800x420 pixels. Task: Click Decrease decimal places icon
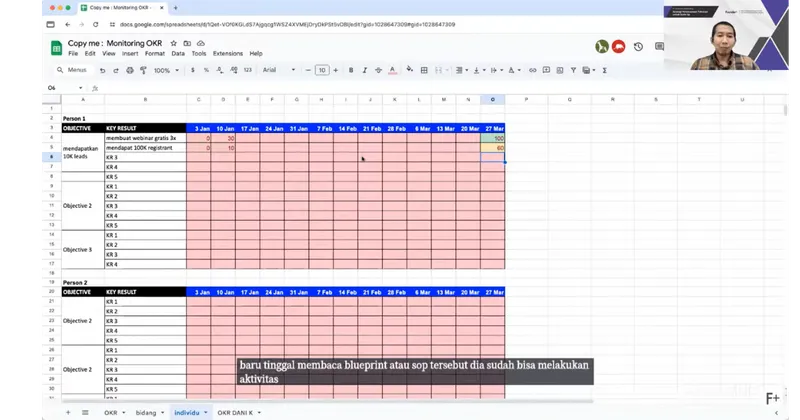point(220,70)
